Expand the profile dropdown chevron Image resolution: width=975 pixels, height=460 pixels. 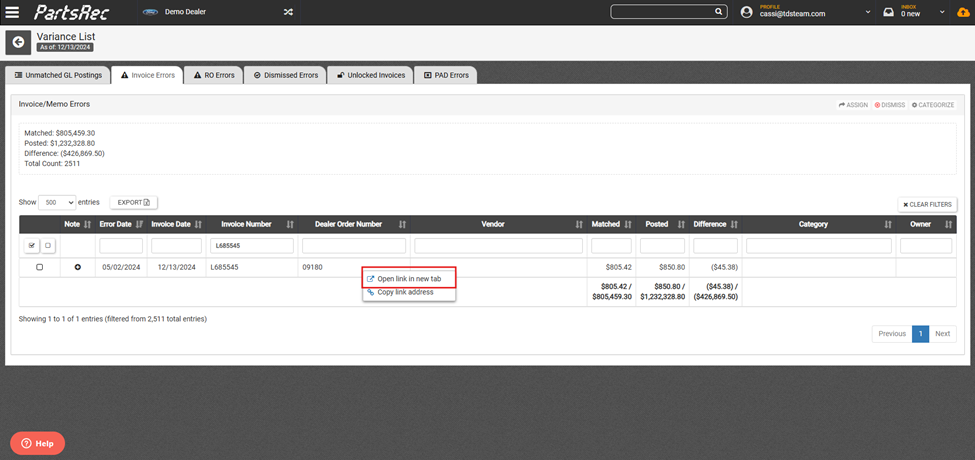pyautogui.click(x=868, y=12)
